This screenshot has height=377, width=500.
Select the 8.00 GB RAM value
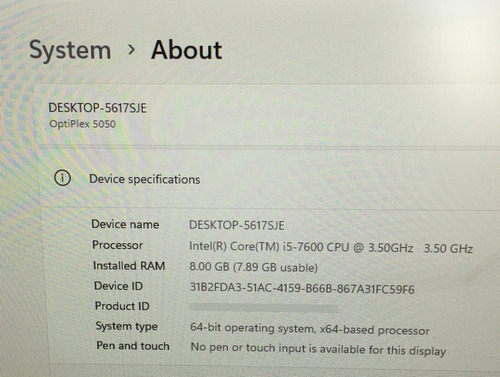253,267
